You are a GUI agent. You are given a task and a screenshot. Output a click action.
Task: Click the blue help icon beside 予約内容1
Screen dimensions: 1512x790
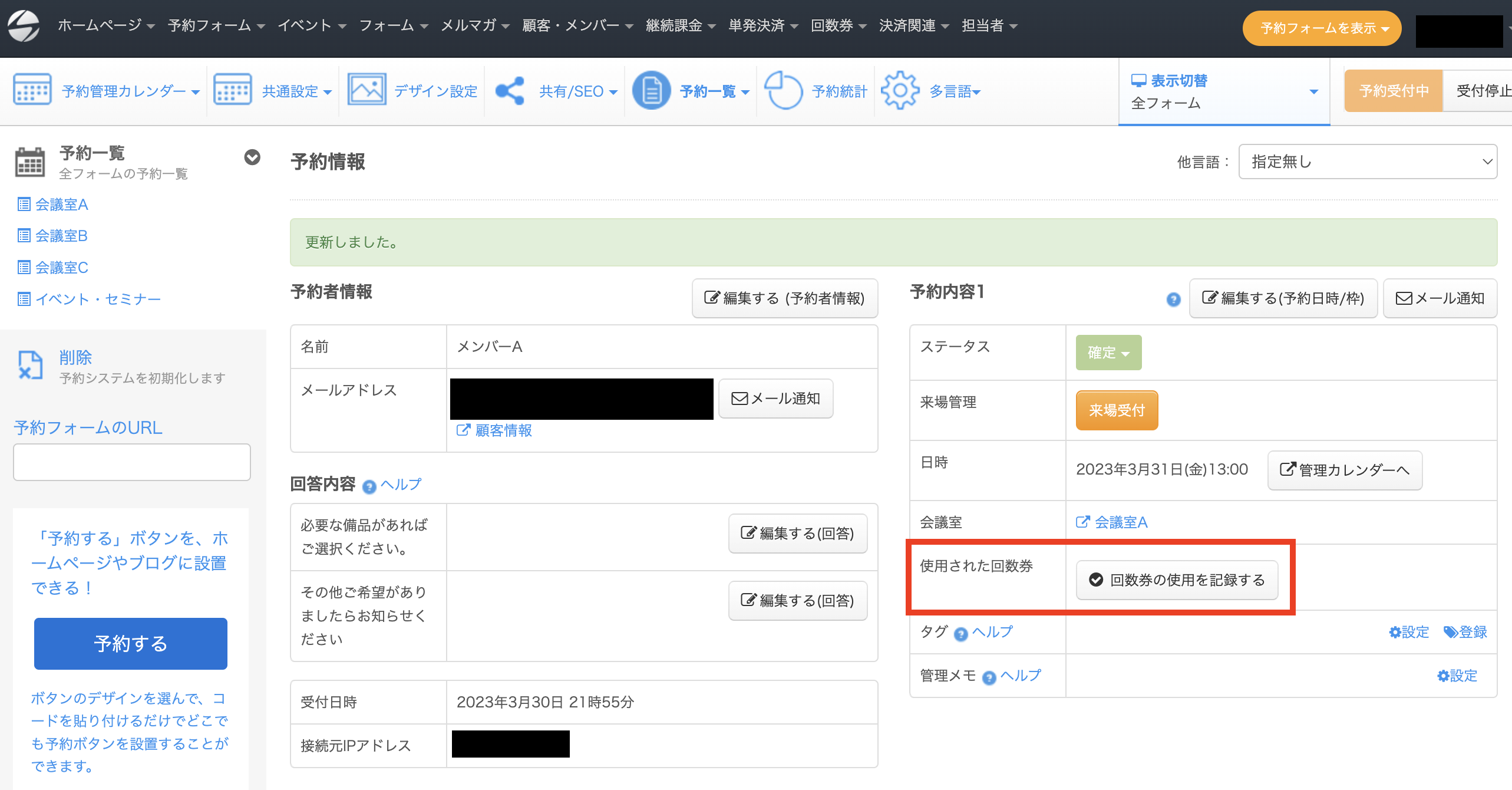click(x=1173, y=299)
